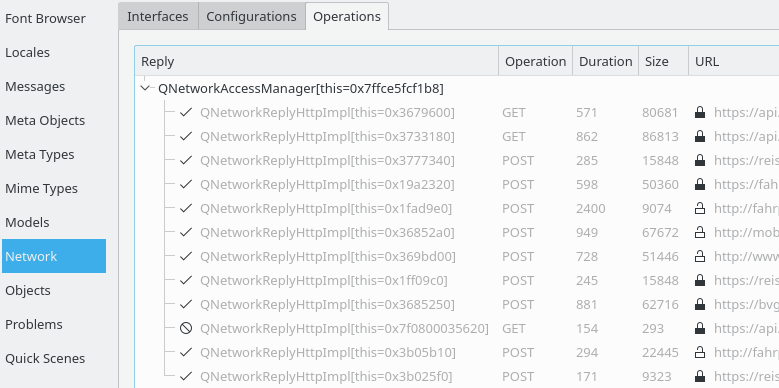Viewport: 779px width, 388px height.
Task: Select reply QNetworkReplyHttpImpl[this=0x3777340]
Action: point(327,160)
